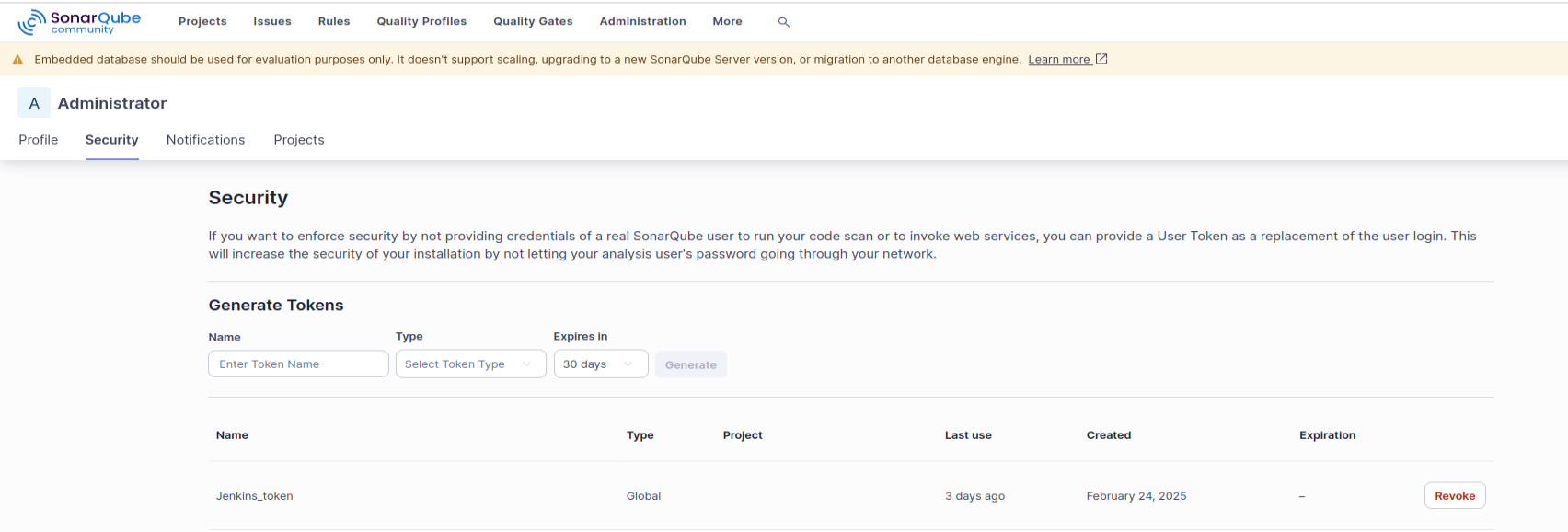Switch to the Profile tab
1568x532 pixels.
tap(39, 140)
